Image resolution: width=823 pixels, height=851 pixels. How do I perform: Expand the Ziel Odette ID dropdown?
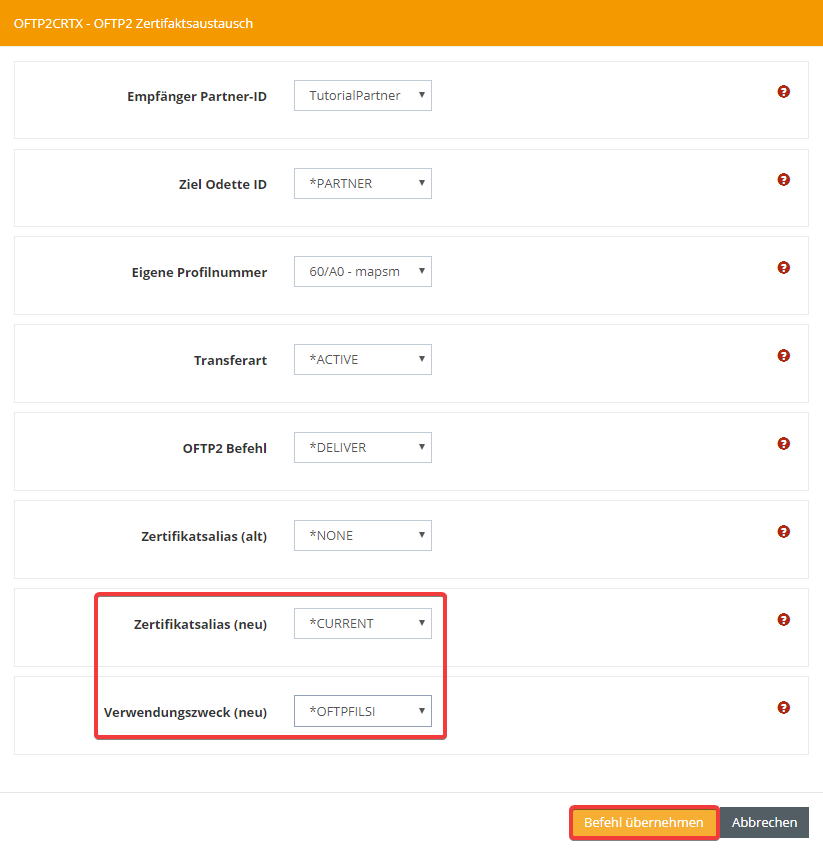[x=362, y=184]
